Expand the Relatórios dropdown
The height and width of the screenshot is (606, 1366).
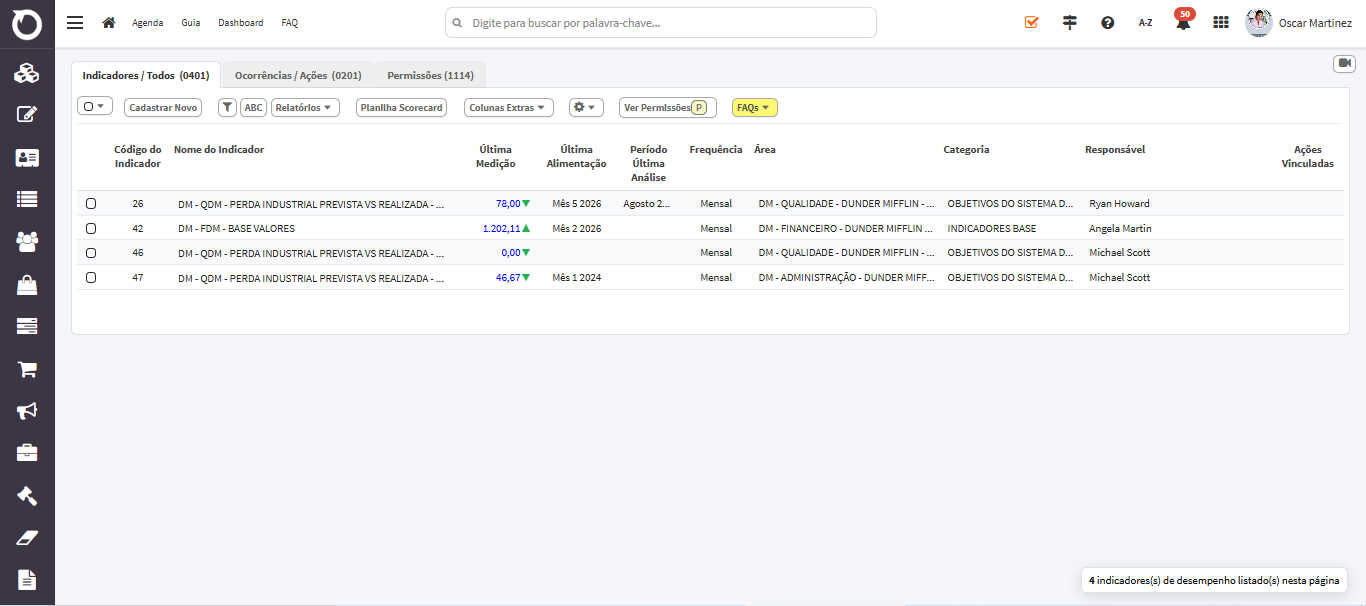click(305, 107)
